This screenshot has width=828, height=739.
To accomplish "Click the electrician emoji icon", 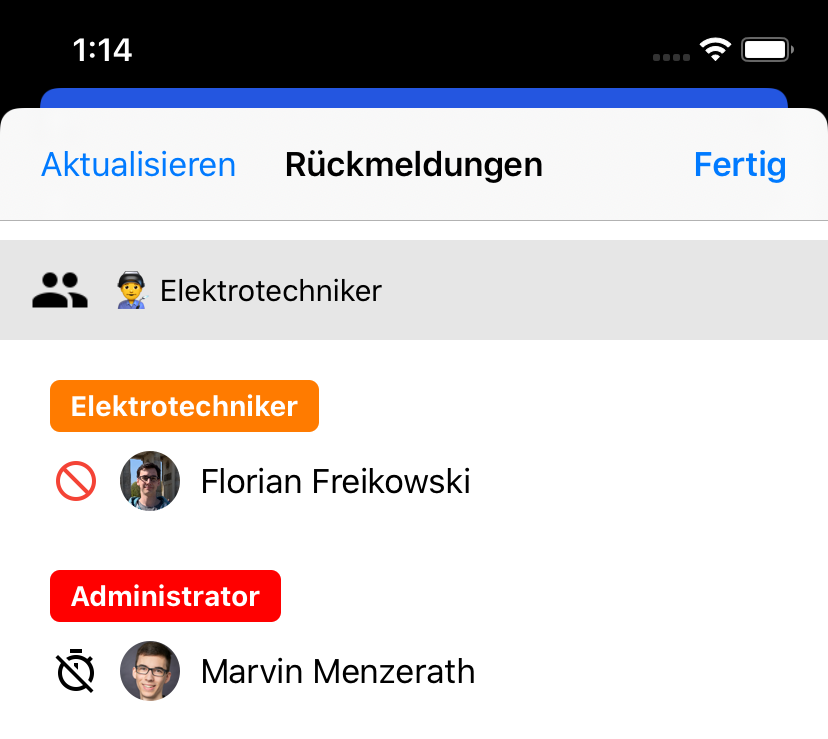I will click(x=132, y=291).
